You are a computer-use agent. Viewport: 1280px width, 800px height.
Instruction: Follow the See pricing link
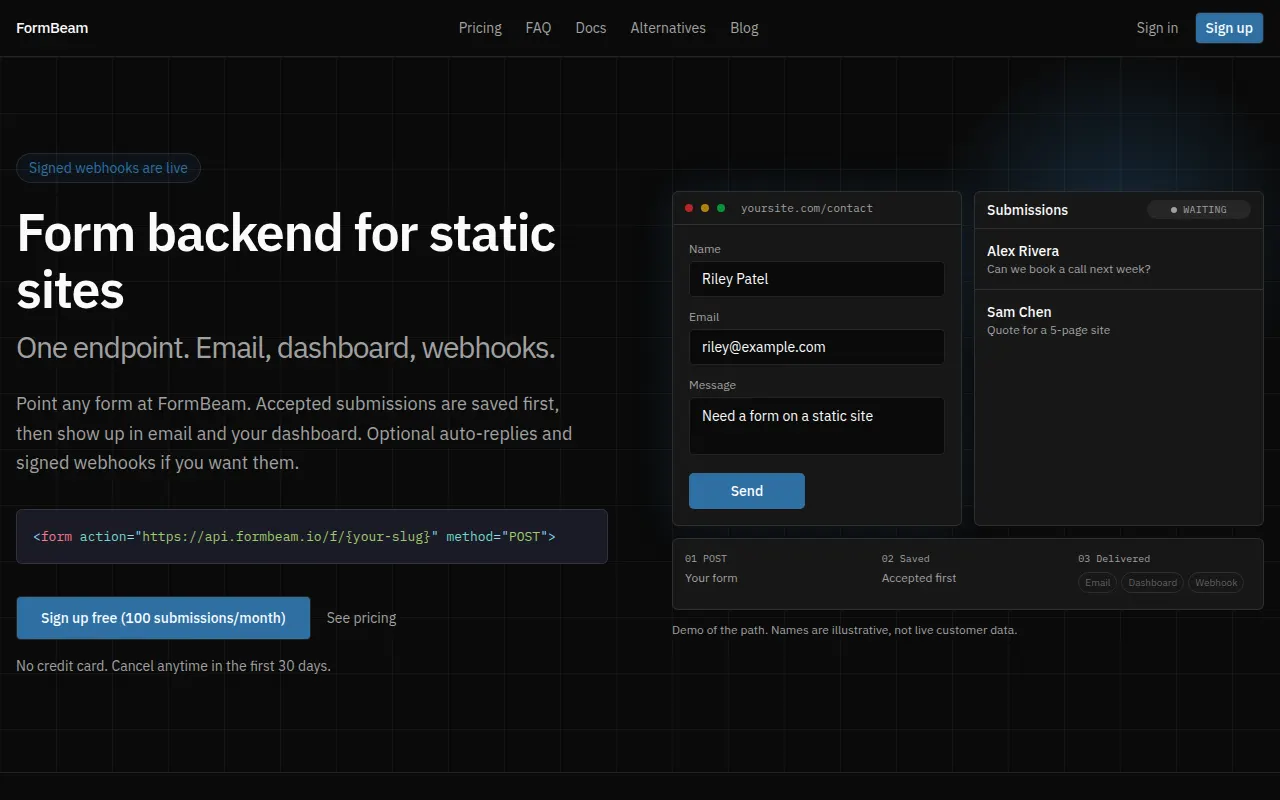tap(361, 618)
